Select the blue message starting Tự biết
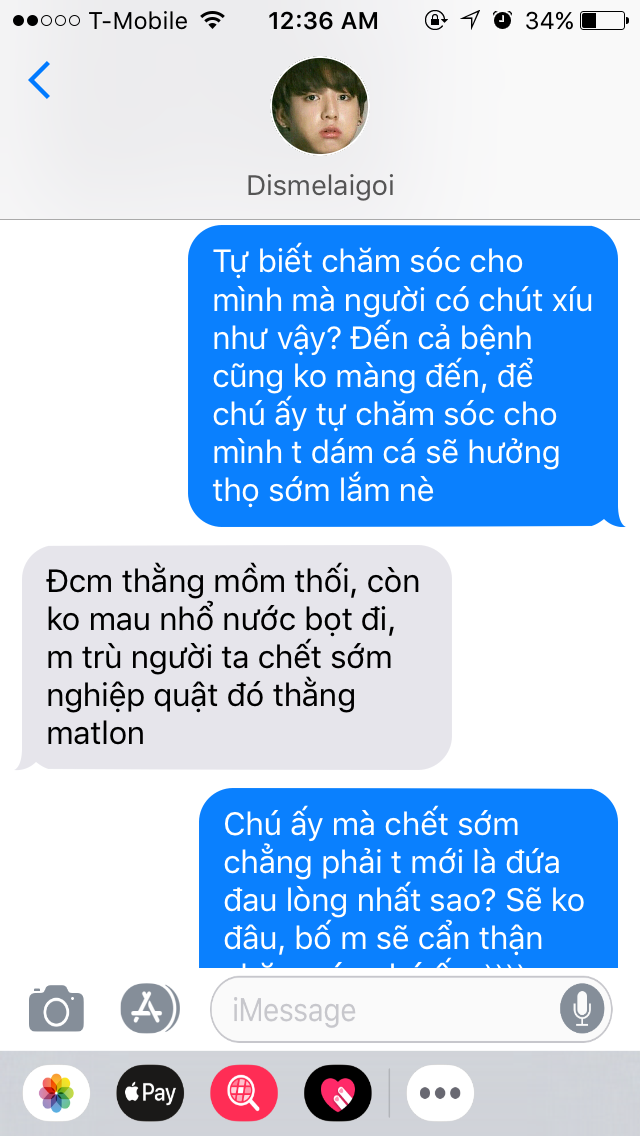 [x=405, y=376]
